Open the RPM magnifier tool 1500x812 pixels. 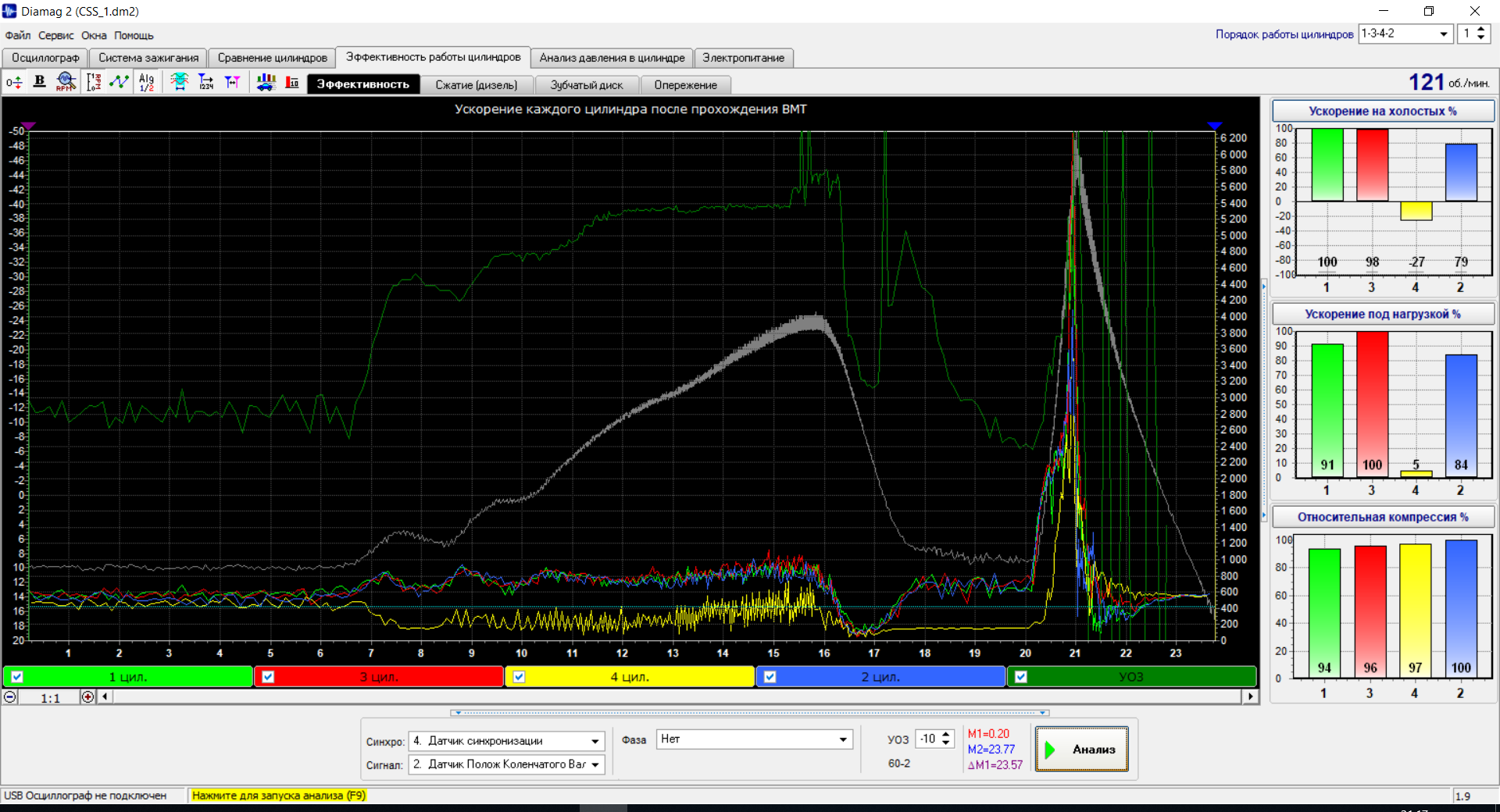(x=66, y=82)
